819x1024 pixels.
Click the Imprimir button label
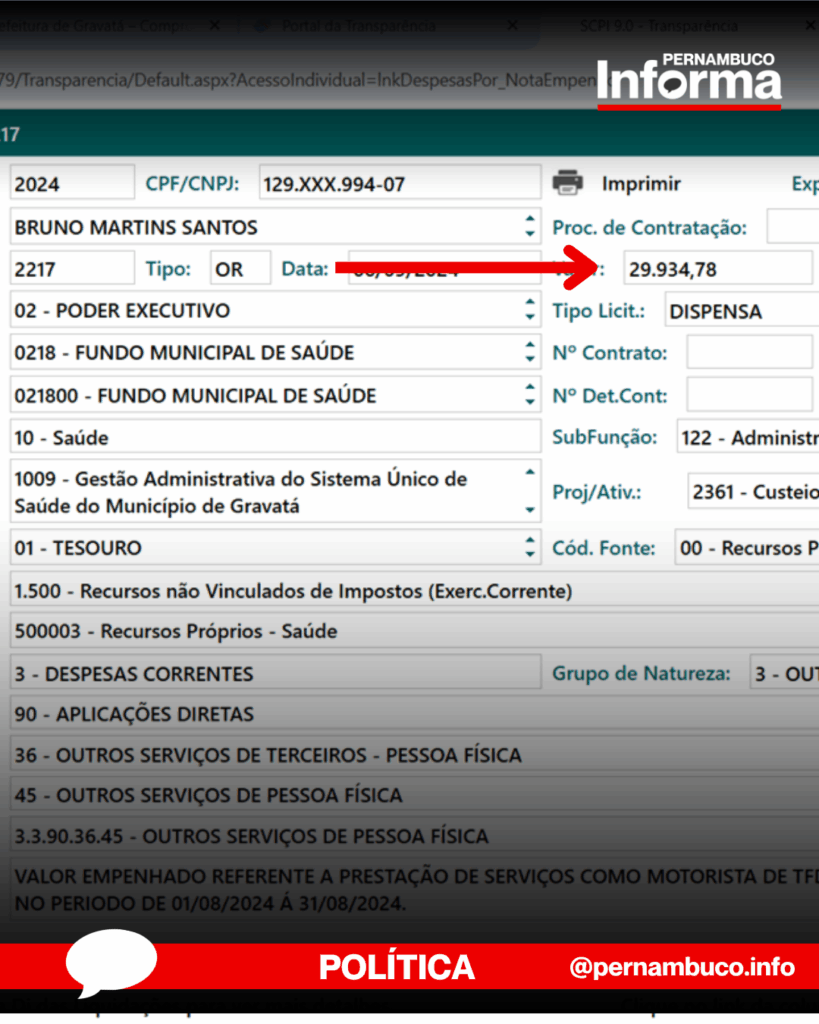click(641, 184)
